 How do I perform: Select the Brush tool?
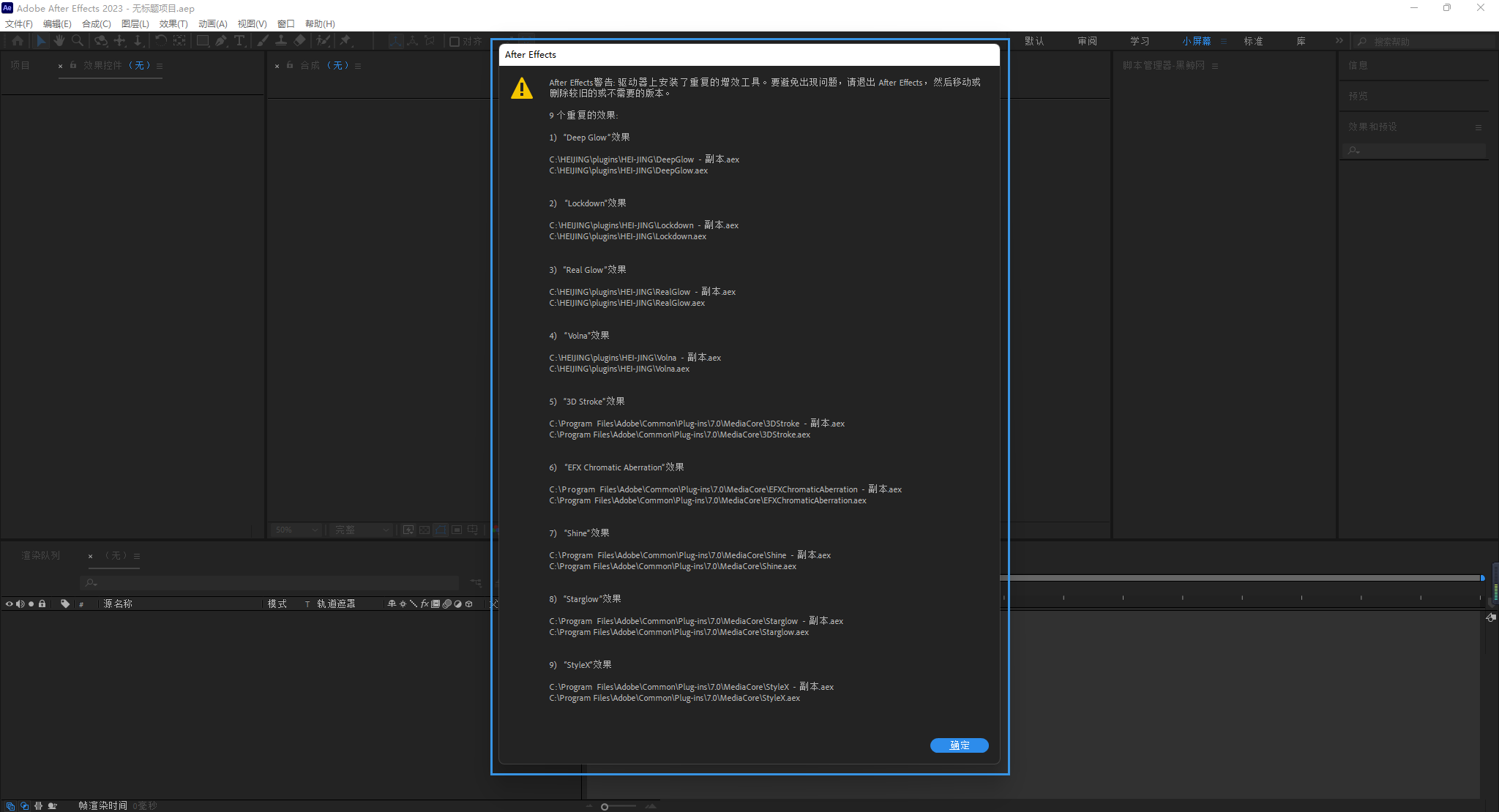[x=263, y=41]
